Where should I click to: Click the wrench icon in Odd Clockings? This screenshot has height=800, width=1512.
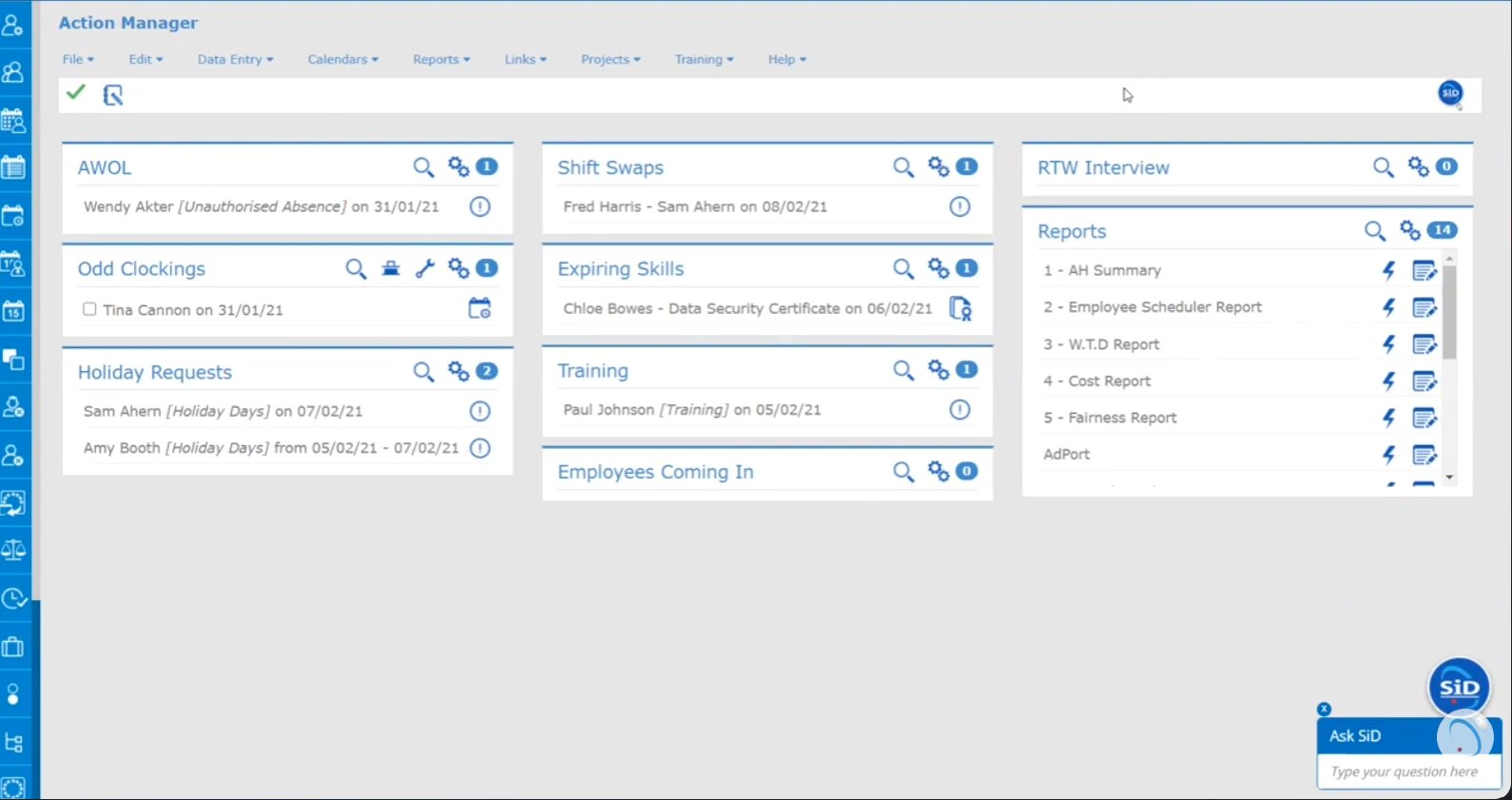425,268
